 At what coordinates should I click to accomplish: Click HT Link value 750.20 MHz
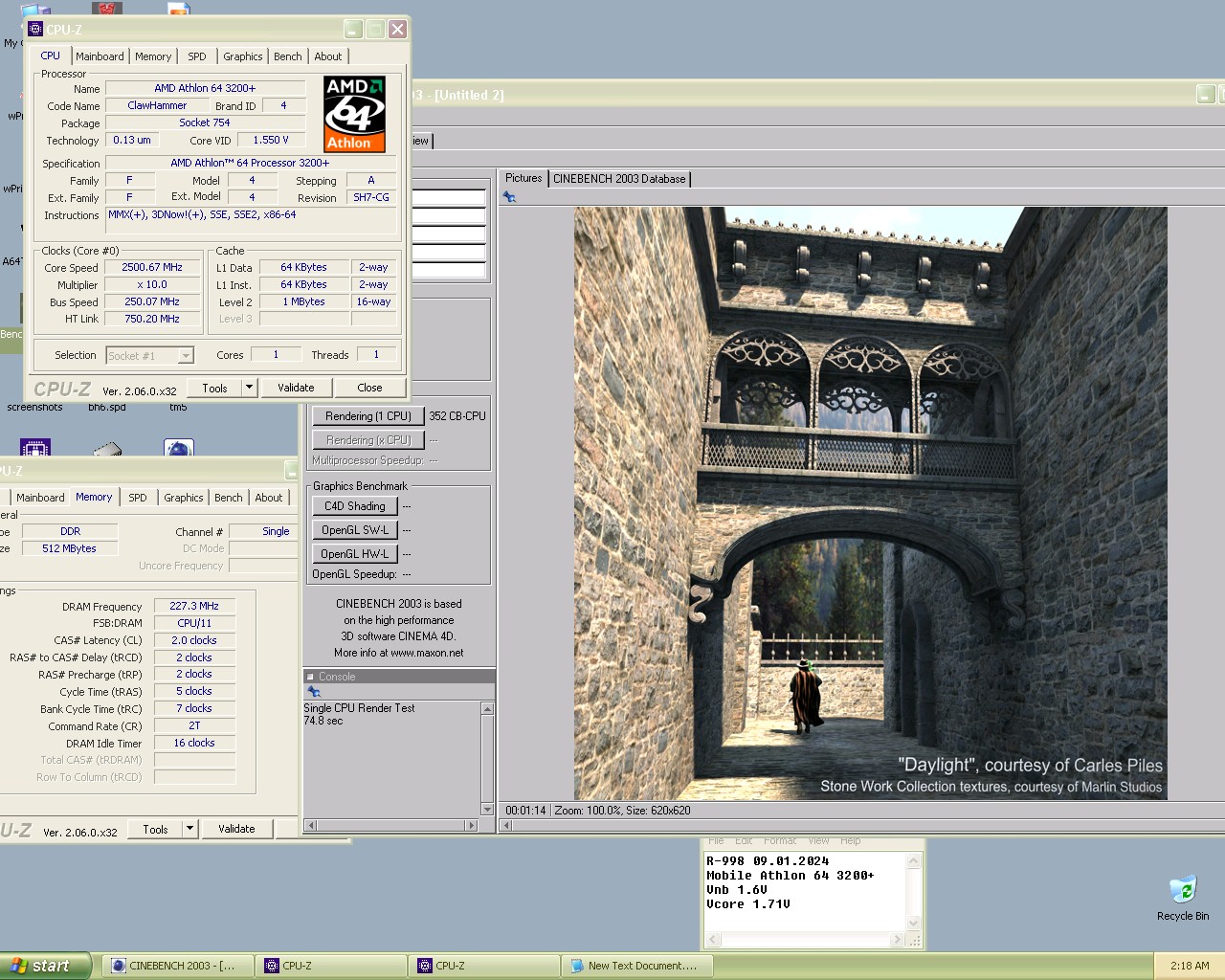pos(152,319)
